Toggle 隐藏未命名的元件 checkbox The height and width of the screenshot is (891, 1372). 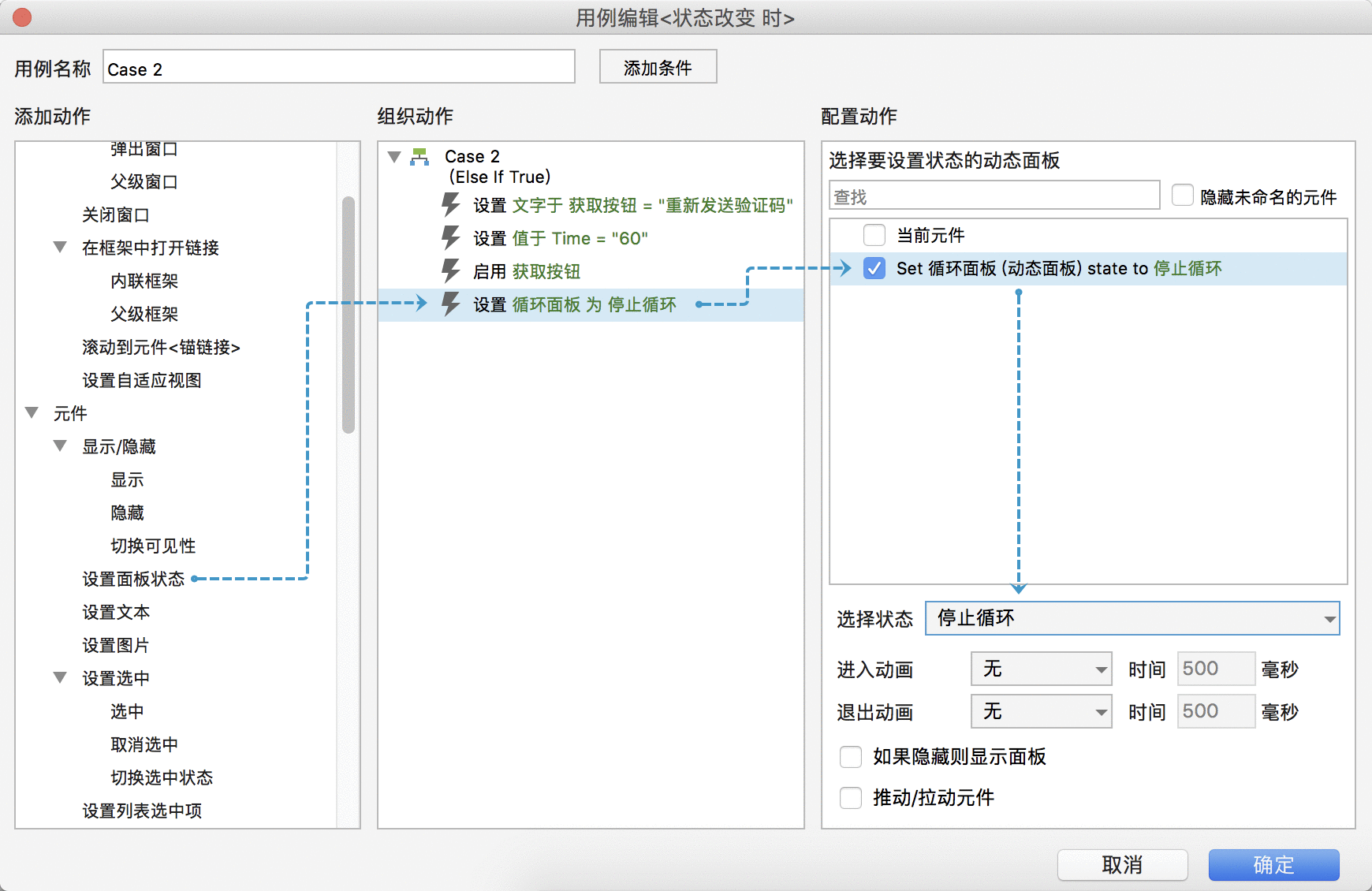coord(1182,196)
